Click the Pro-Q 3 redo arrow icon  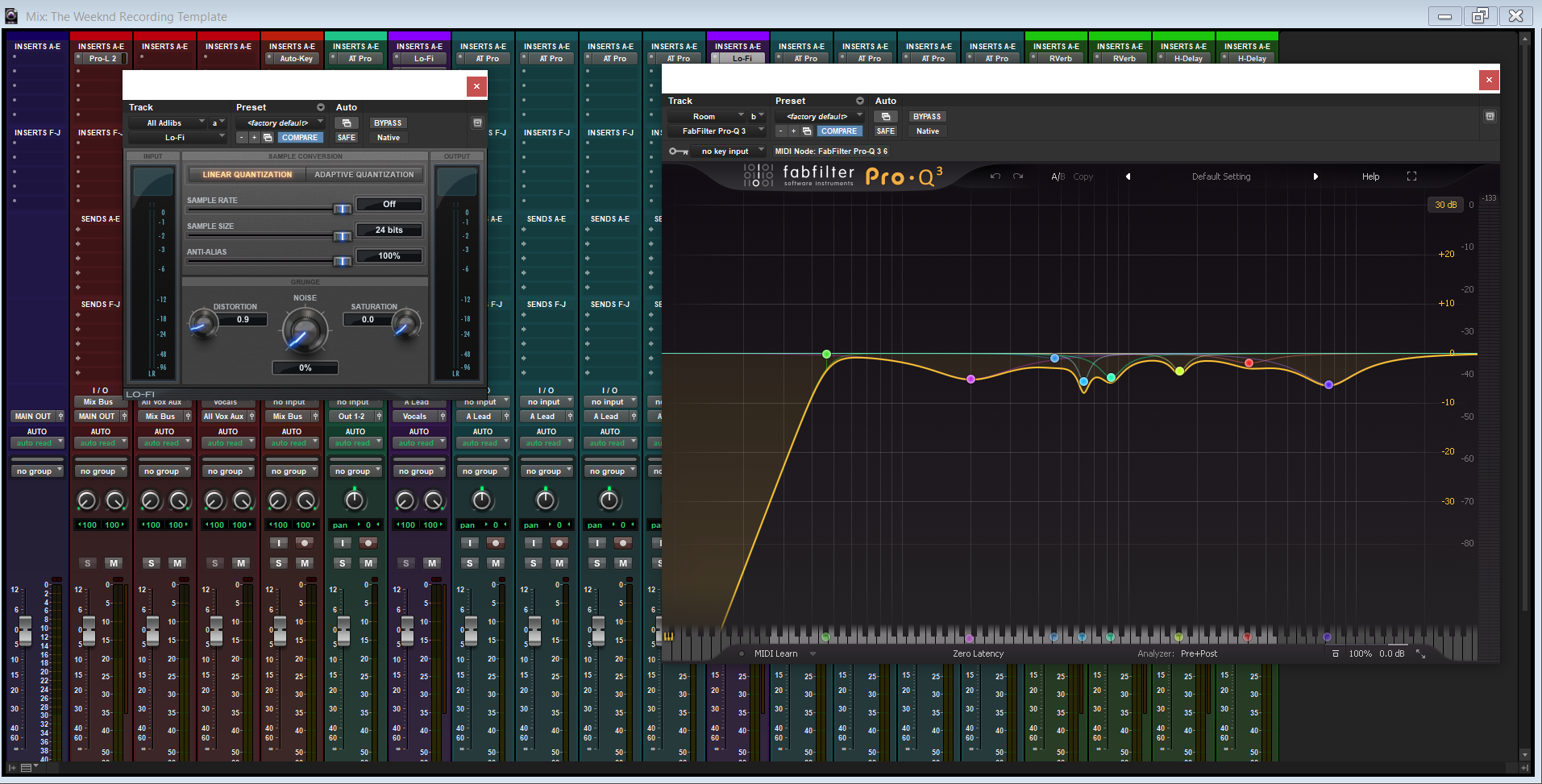pyautogui.click(x=1018, y=176)
